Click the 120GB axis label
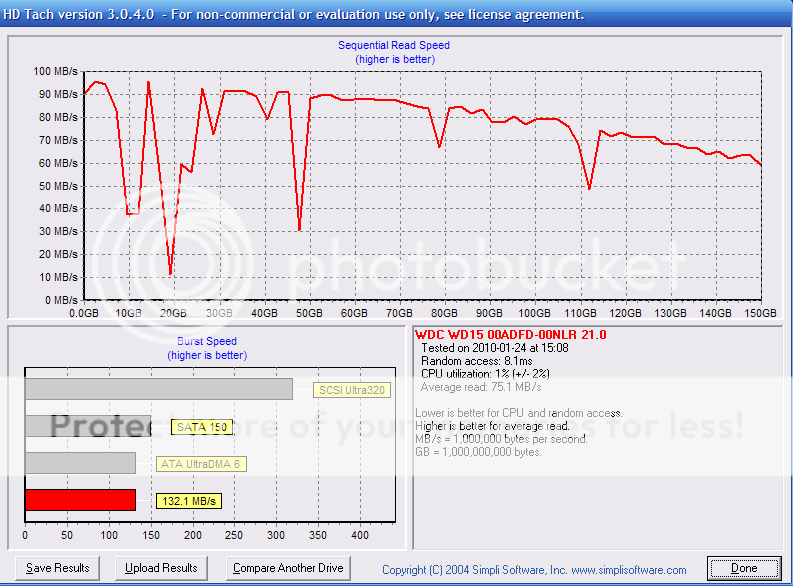 pos(625,313)
